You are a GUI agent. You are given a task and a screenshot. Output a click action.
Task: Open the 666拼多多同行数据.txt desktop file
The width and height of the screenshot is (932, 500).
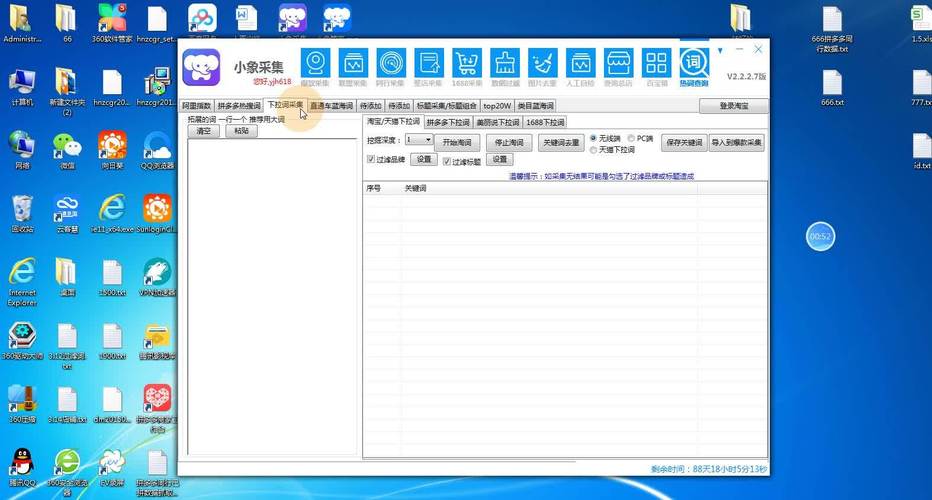[832, 29]
